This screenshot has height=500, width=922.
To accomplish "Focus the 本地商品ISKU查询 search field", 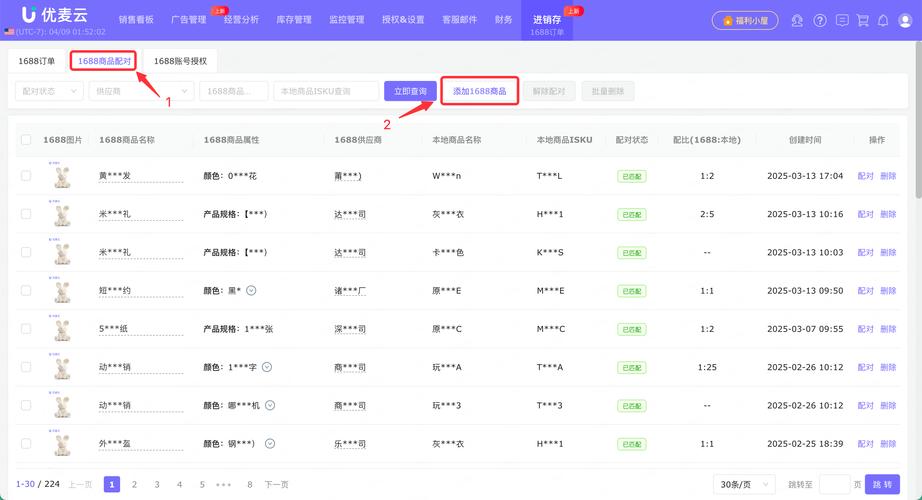I will [326, 91].
